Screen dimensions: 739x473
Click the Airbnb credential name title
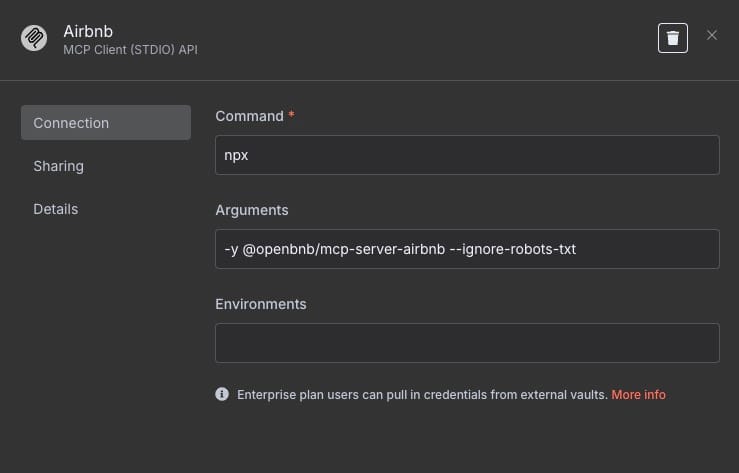click(88, 32)
